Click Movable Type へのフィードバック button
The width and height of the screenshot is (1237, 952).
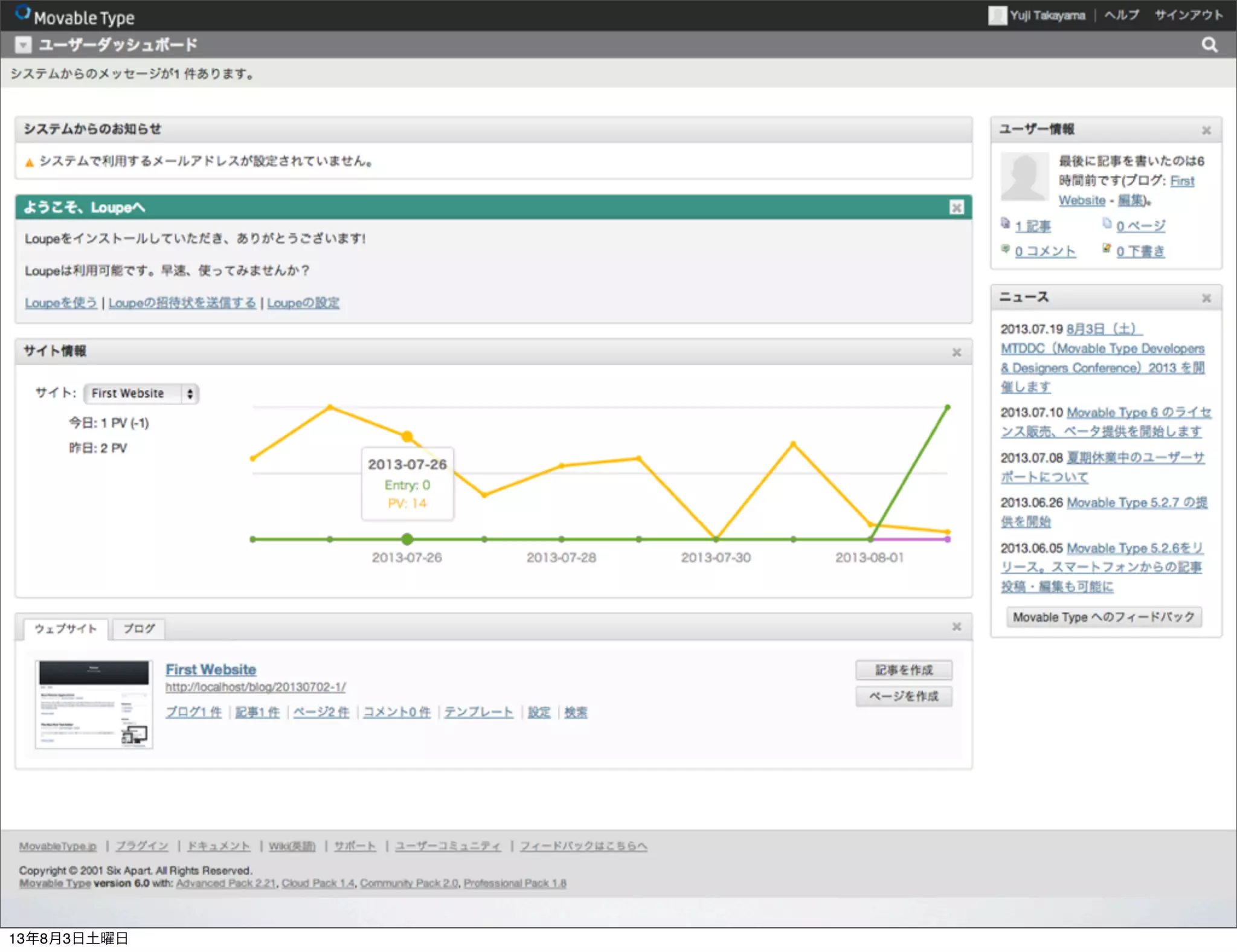[1104, 617]
